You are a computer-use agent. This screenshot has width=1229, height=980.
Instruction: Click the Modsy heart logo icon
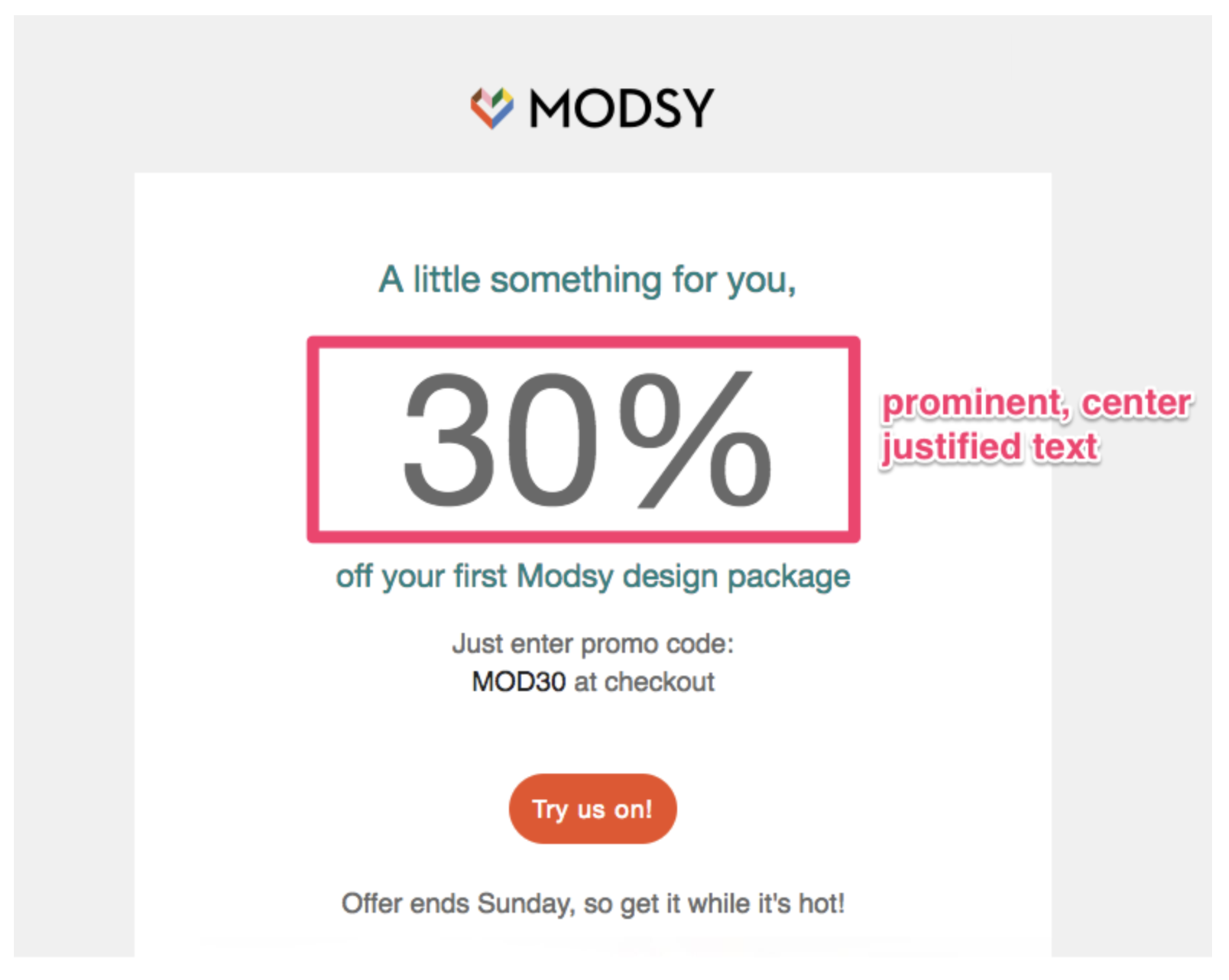492,108
